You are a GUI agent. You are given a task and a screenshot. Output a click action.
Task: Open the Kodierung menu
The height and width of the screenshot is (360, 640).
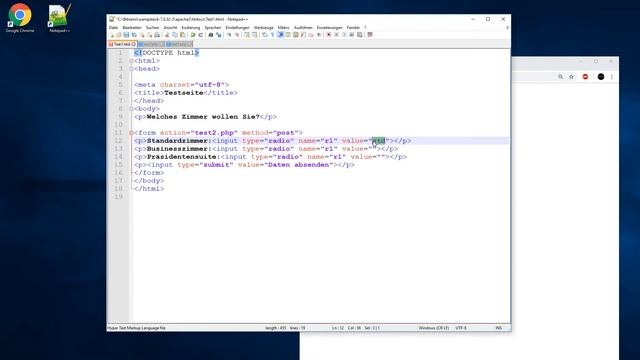[x=191, y=28]
